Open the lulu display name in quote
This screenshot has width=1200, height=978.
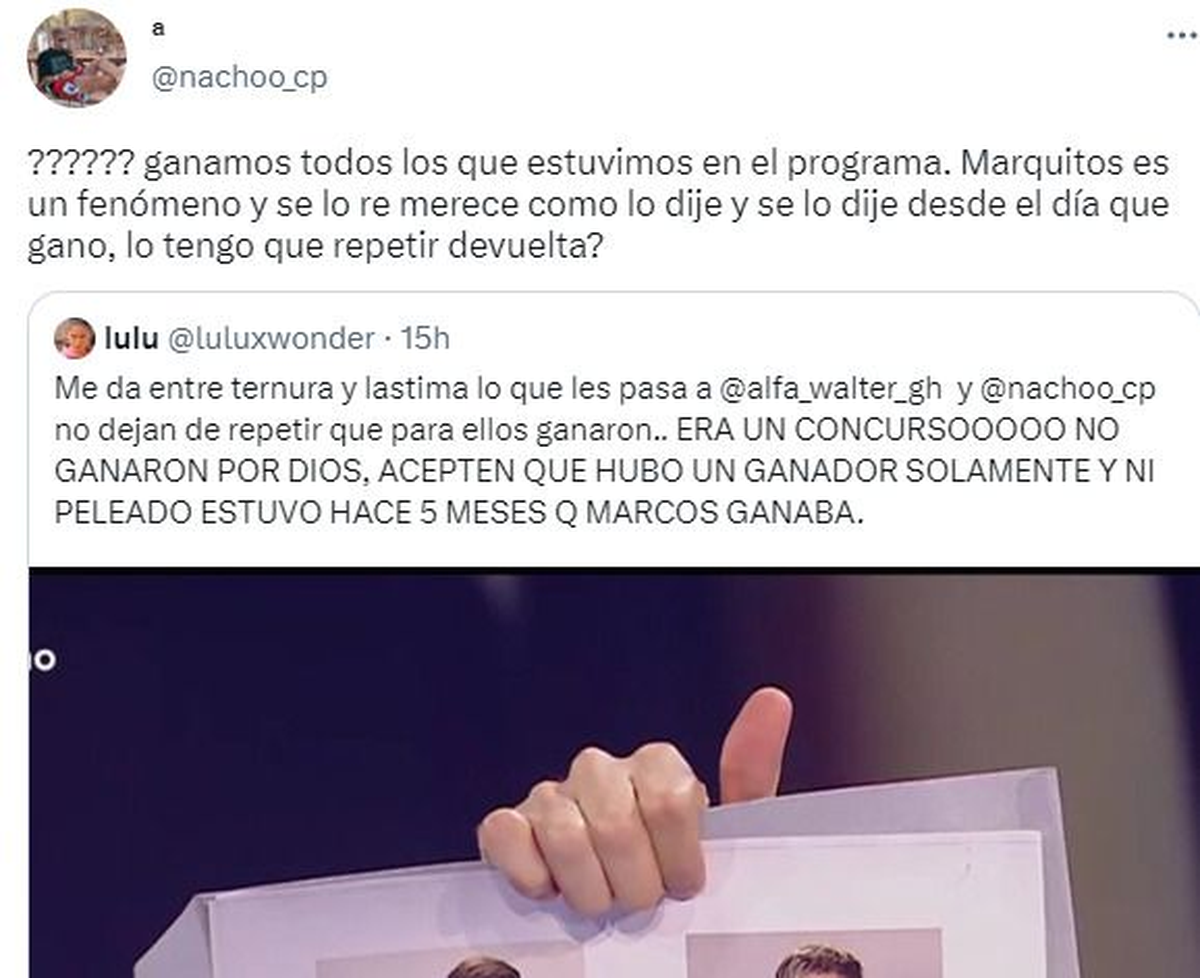pos(130,339)
